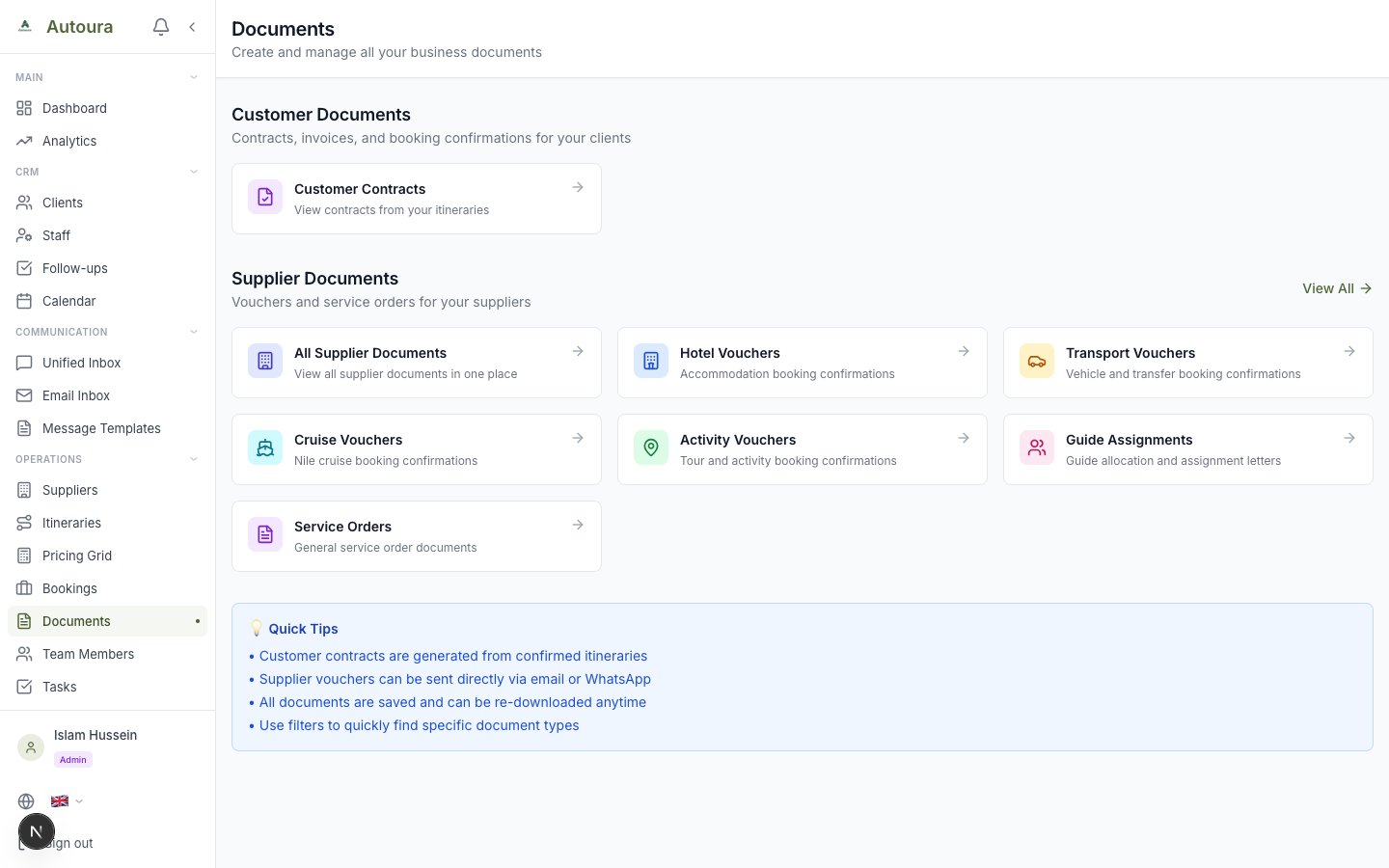Click the Guide Assignments pink people icon
The width and height of the screenshot is (1389, 868).
[x=1037, y=448]
